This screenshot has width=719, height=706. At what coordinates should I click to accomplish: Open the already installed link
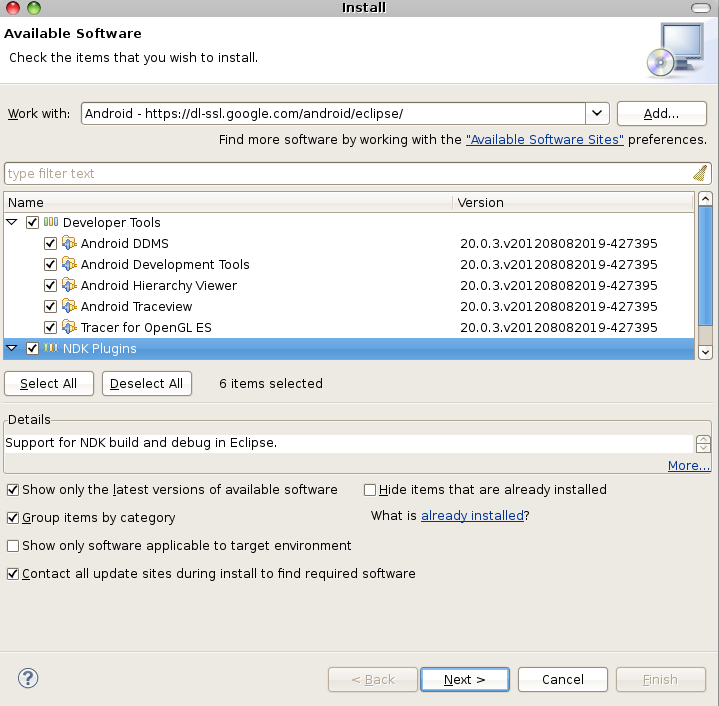[472, 516]
